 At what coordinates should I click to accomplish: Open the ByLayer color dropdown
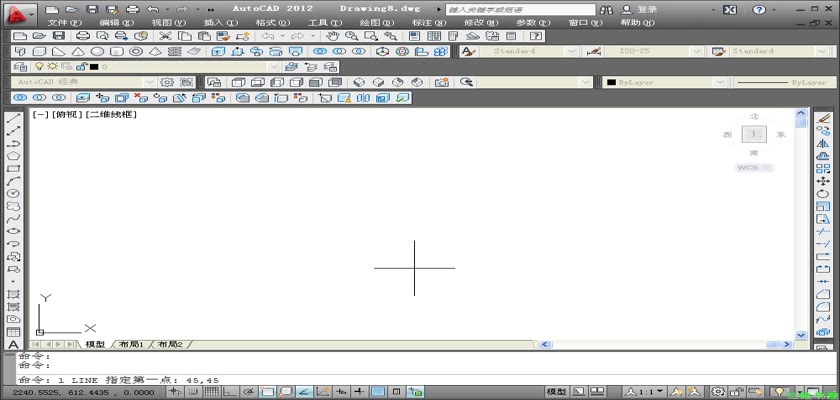tap(719, 82)
